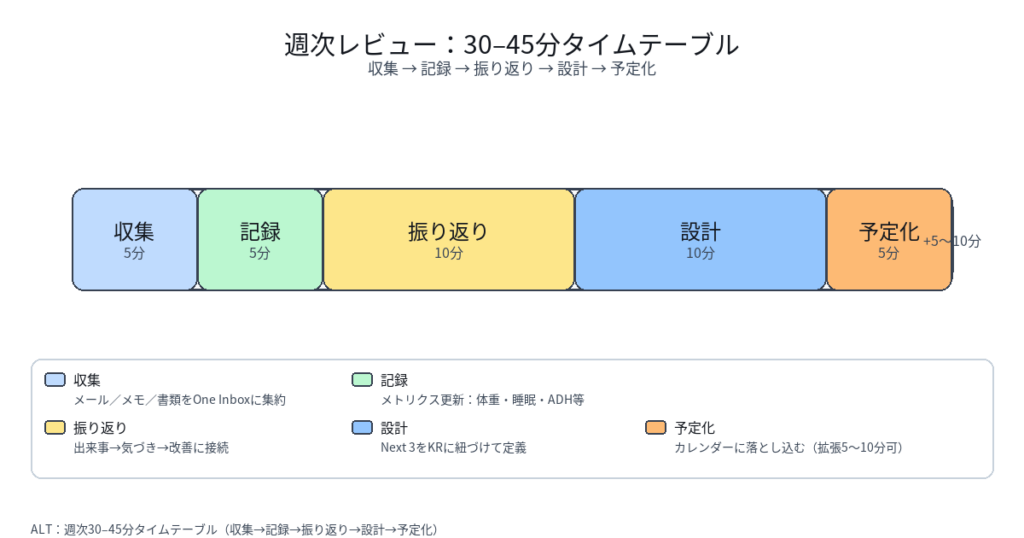Click the yellow 振り返り 10分 timetable block
This screenshot has width=1024, height=538.
click(x=448, y=240)
